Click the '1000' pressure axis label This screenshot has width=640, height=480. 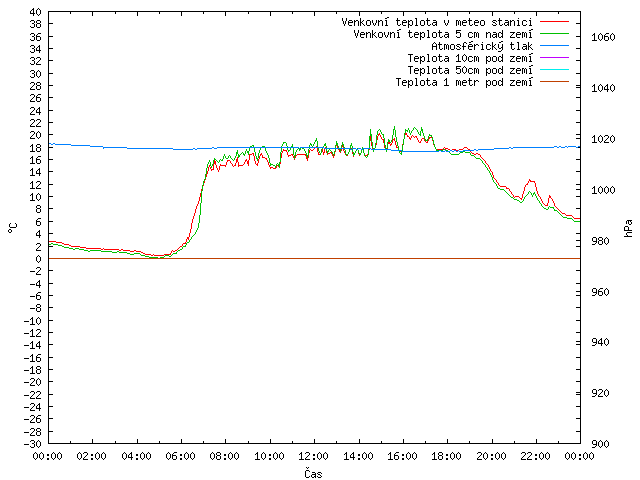pos(603,190)
